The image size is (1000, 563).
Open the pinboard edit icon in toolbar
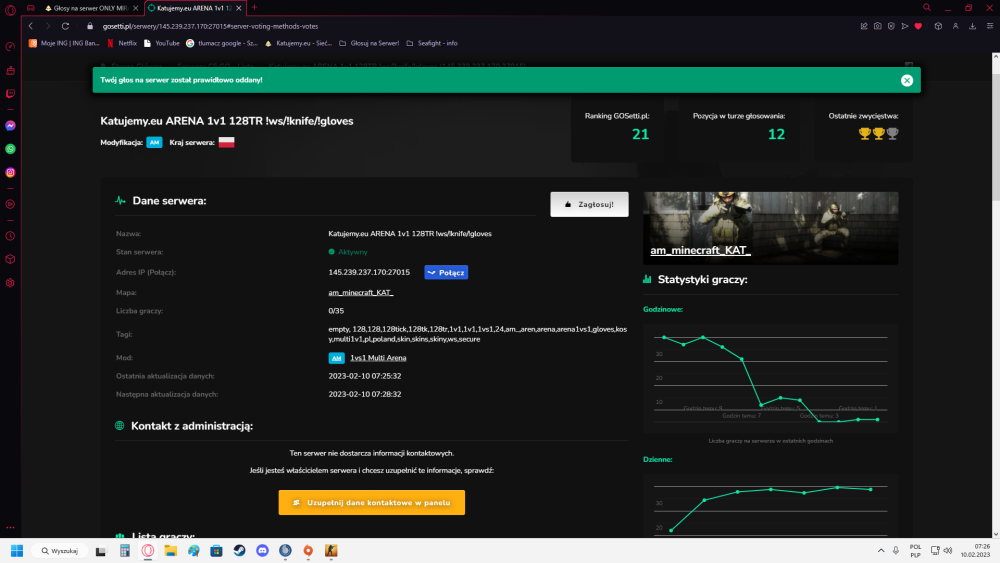864,26
